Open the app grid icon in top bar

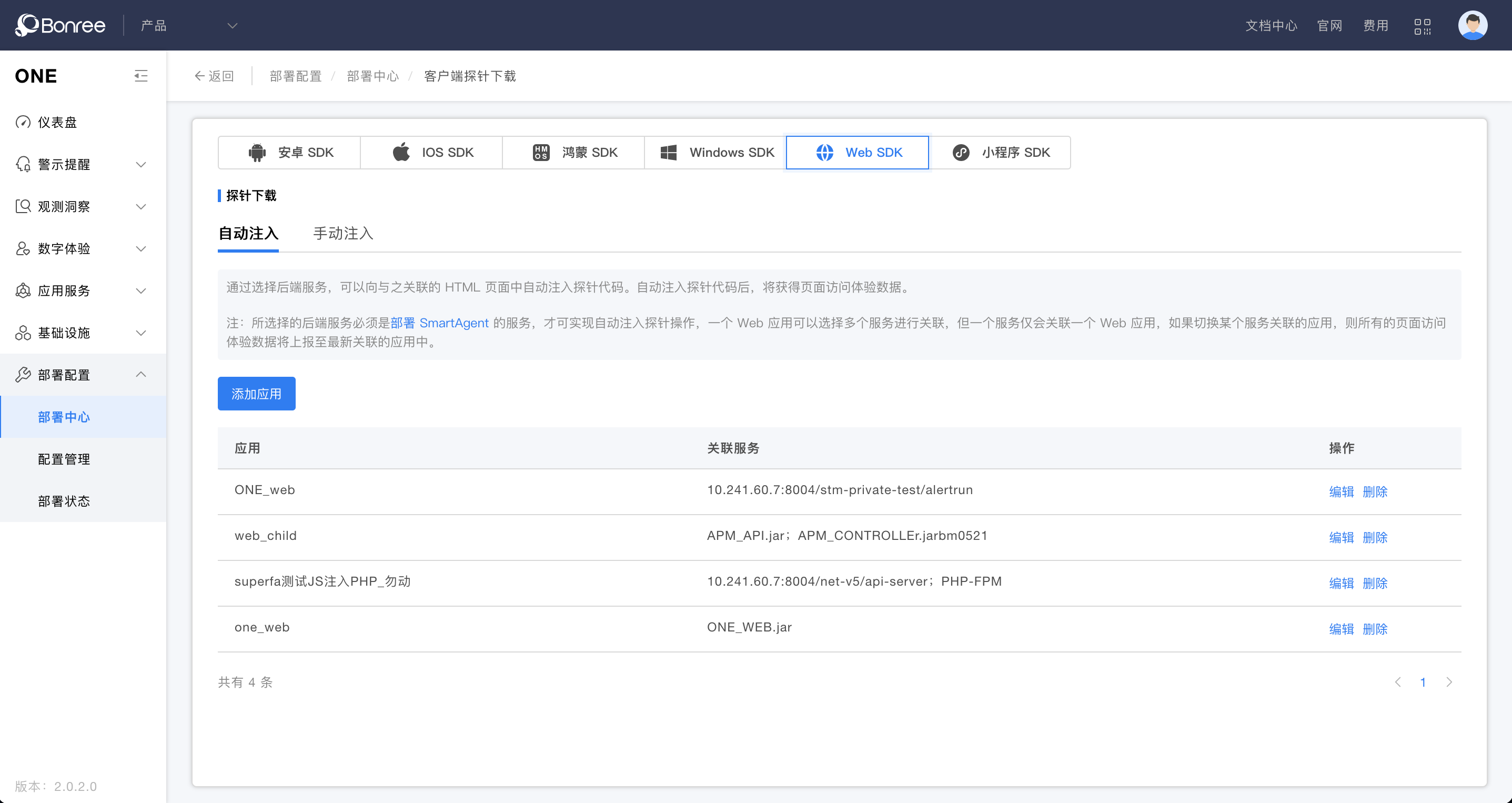tap(1423, 25)
